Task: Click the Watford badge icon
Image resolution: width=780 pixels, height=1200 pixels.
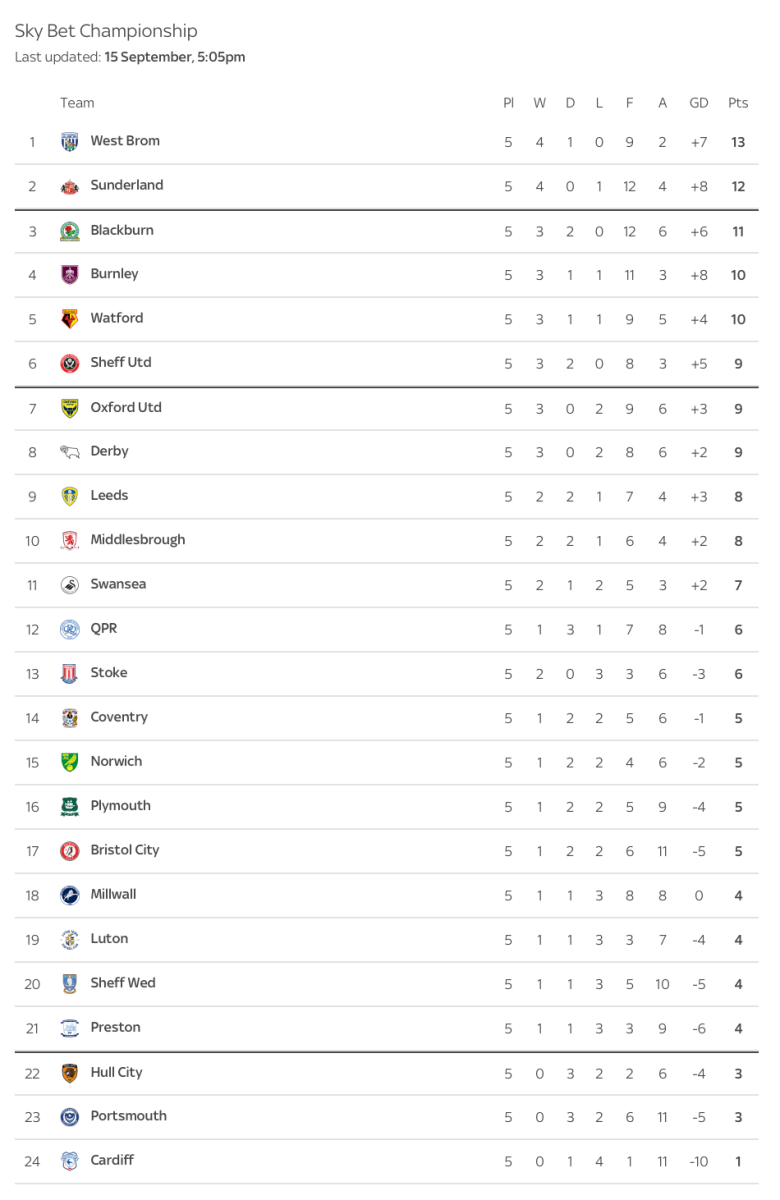Action: click(69, 319)
